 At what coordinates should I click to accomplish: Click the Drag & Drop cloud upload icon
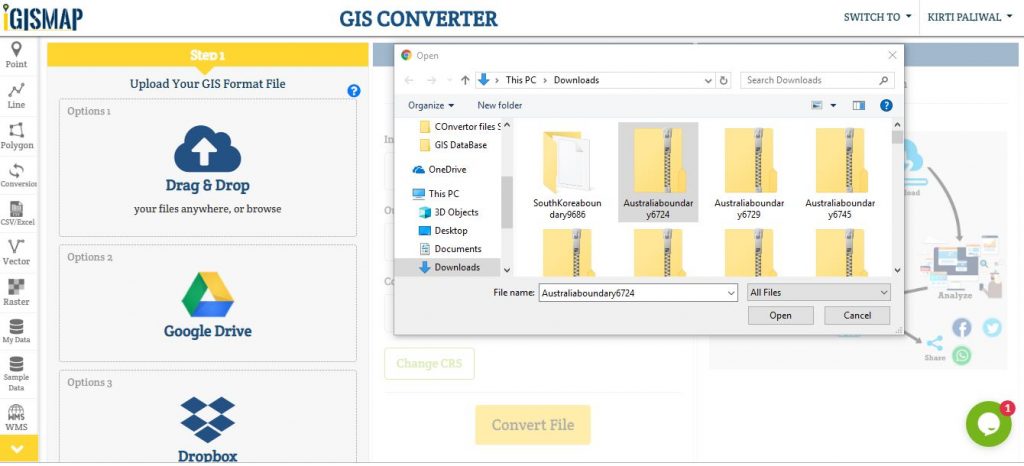click(207, 150)
